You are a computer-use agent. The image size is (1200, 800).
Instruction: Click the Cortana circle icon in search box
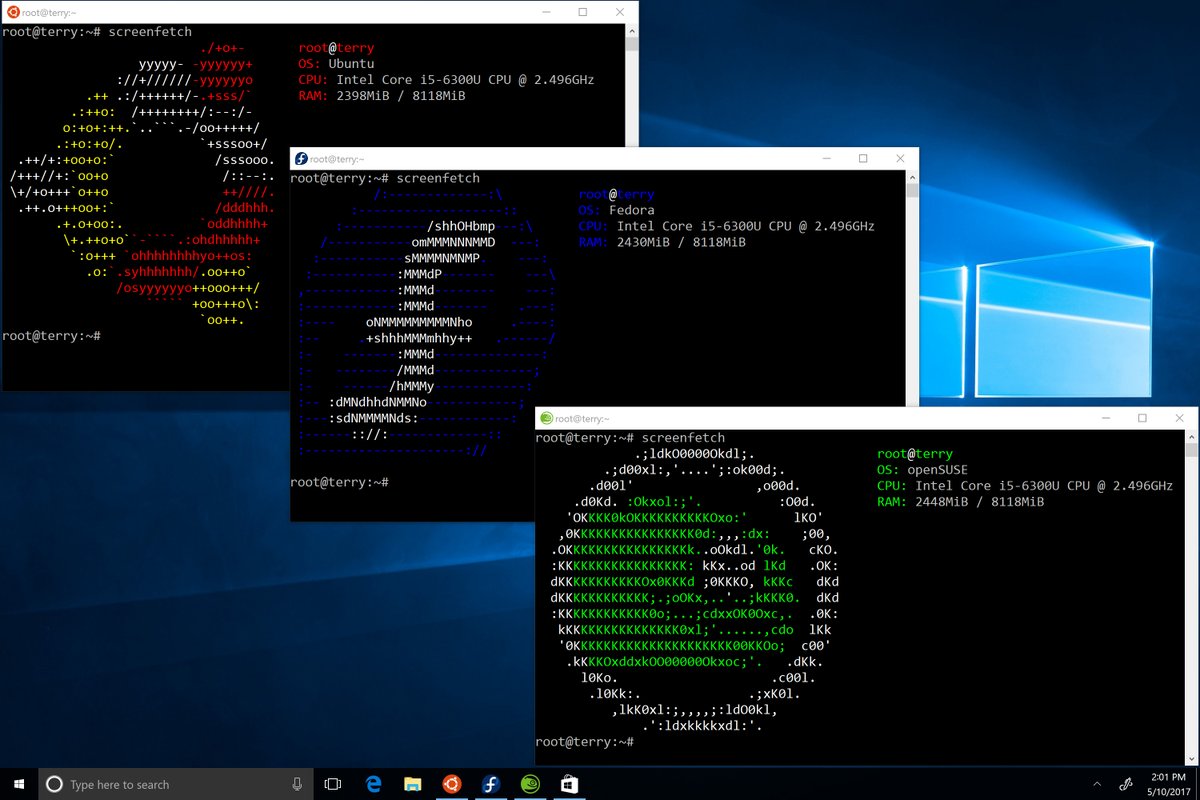point(55,784)
